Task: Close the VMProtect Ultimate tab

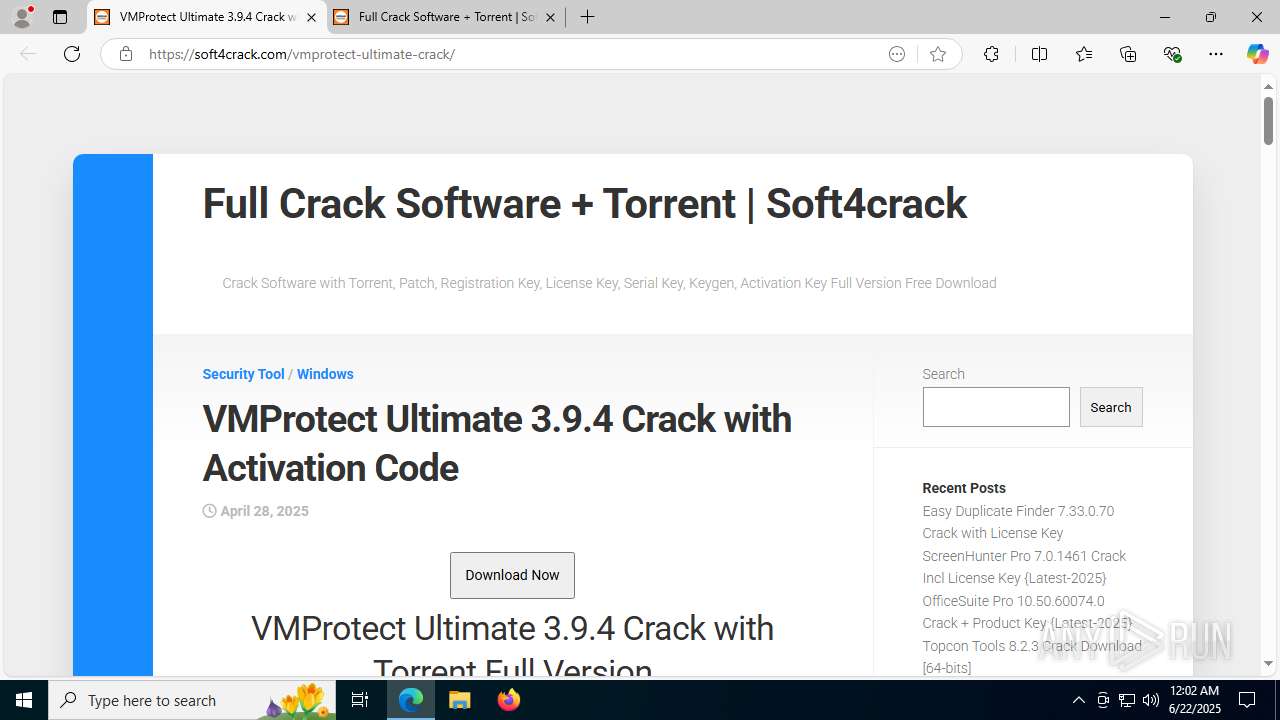Action: (311, 17)
